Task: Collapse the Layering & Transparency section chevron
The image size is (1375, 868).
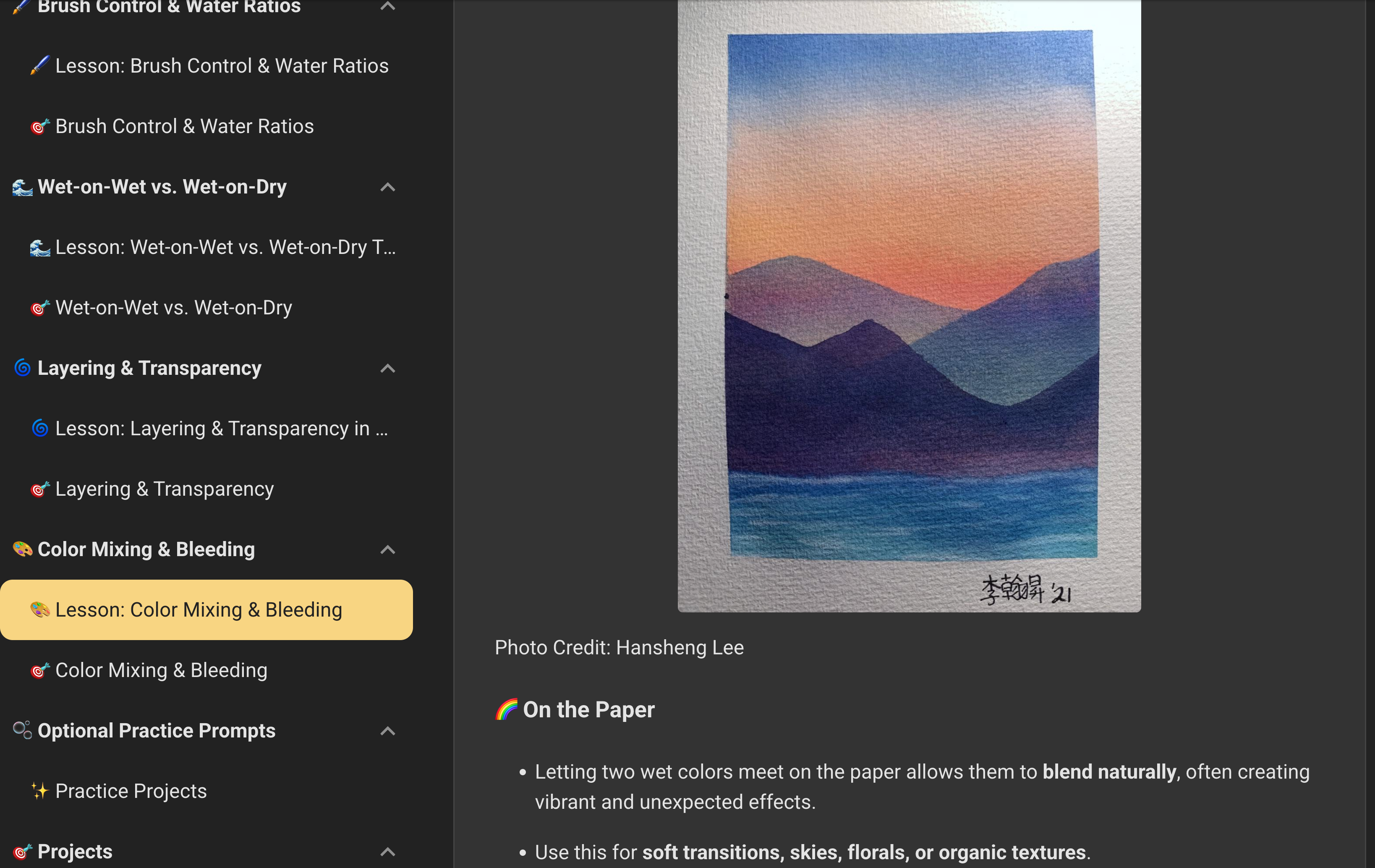Action: [388, 369]
